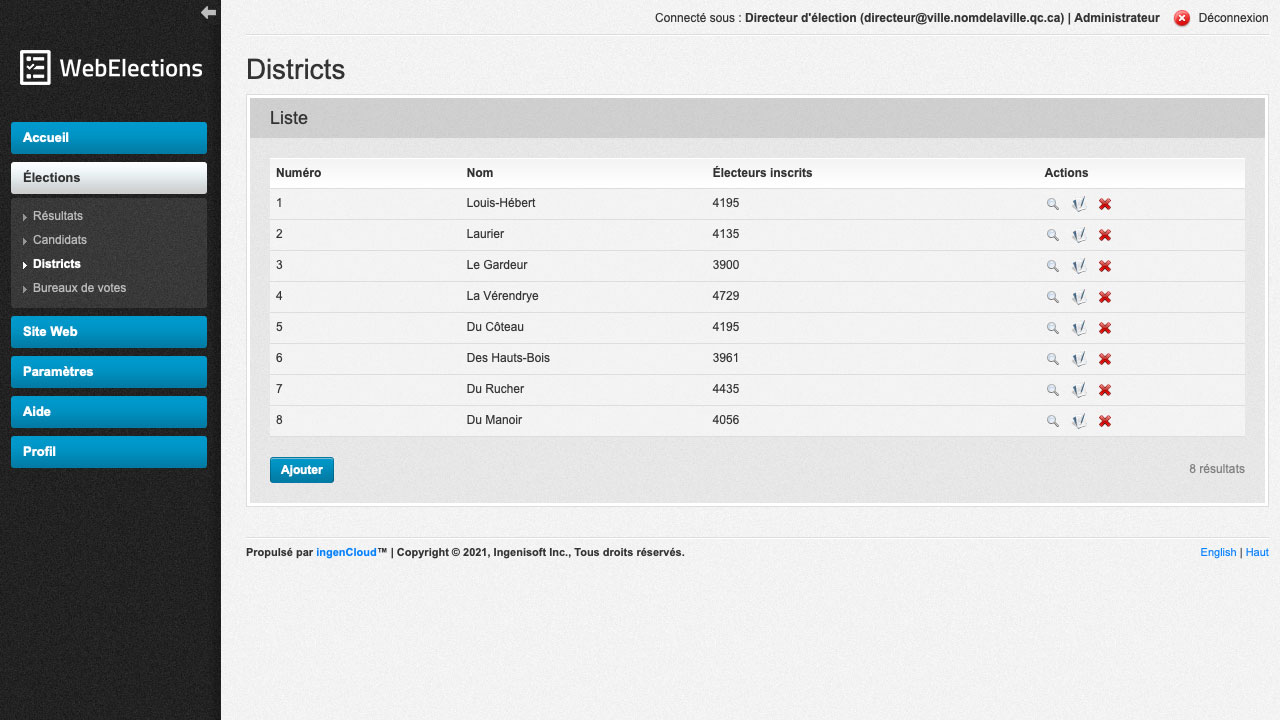Click red delete icon for Des Hauts-Bois

[1105, 359]
